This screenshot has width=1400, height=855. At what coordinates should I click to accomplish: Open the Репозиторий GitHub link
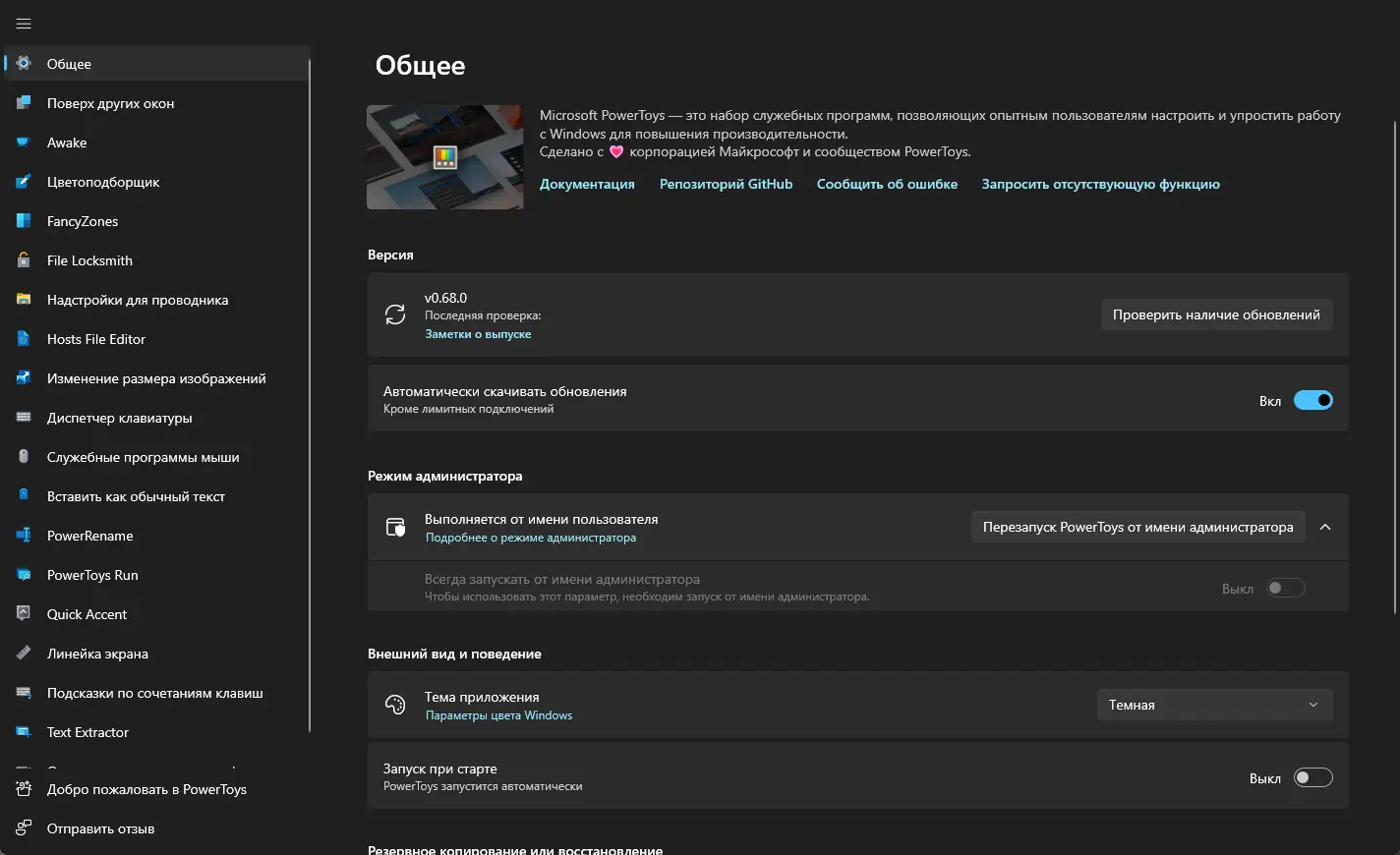[726, 184]
